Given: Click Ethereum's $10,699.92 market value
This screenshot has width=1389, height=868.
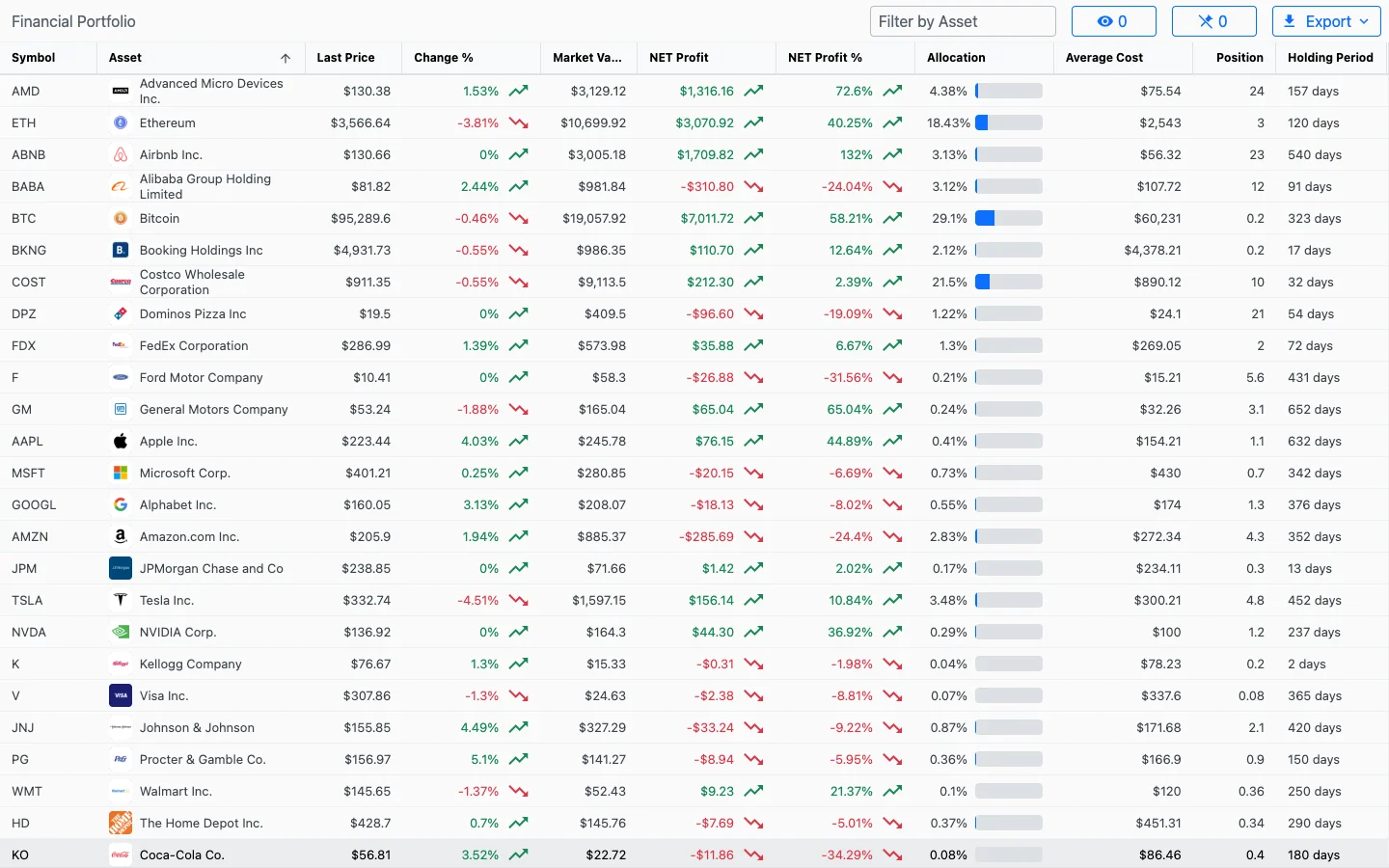Looking at the screenshot, I should (x=593, y=122).
